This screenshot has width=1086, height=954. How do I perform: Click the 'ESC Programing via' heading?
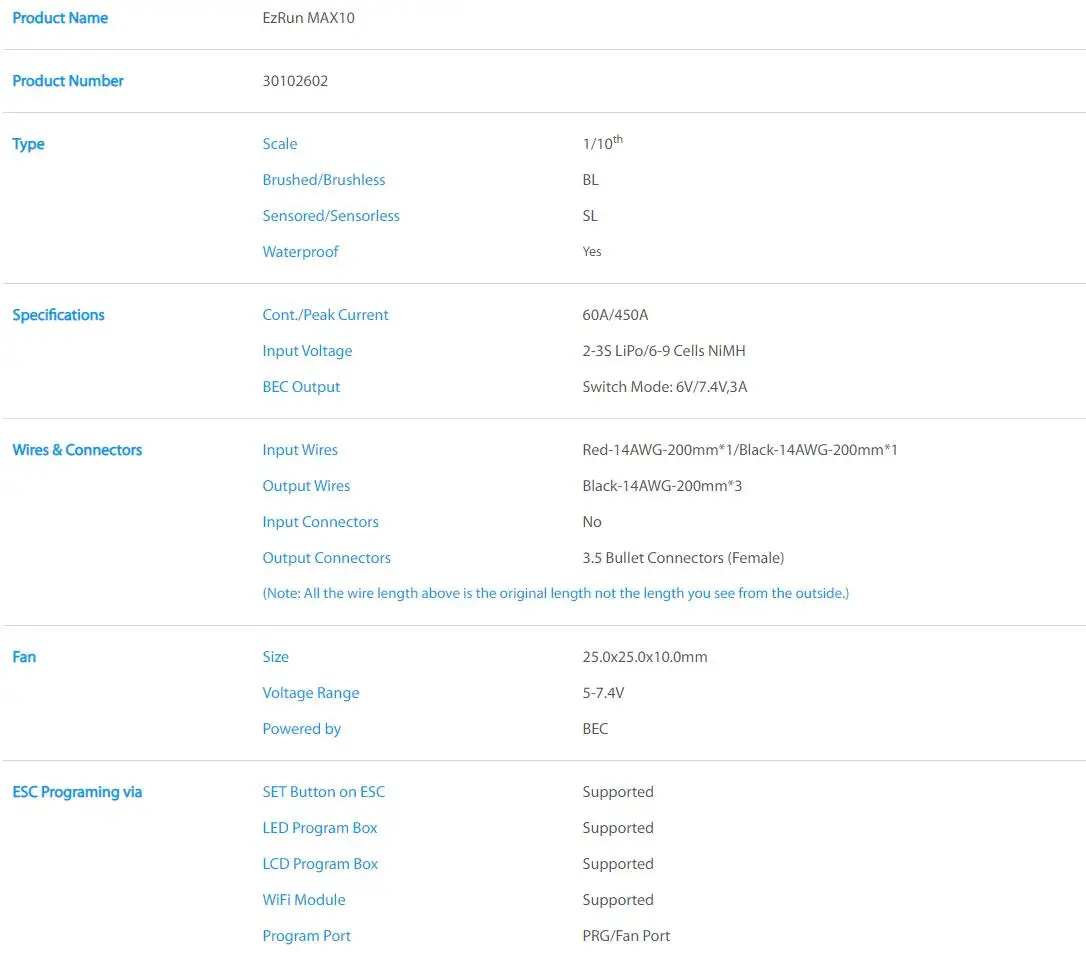[77, 793]
